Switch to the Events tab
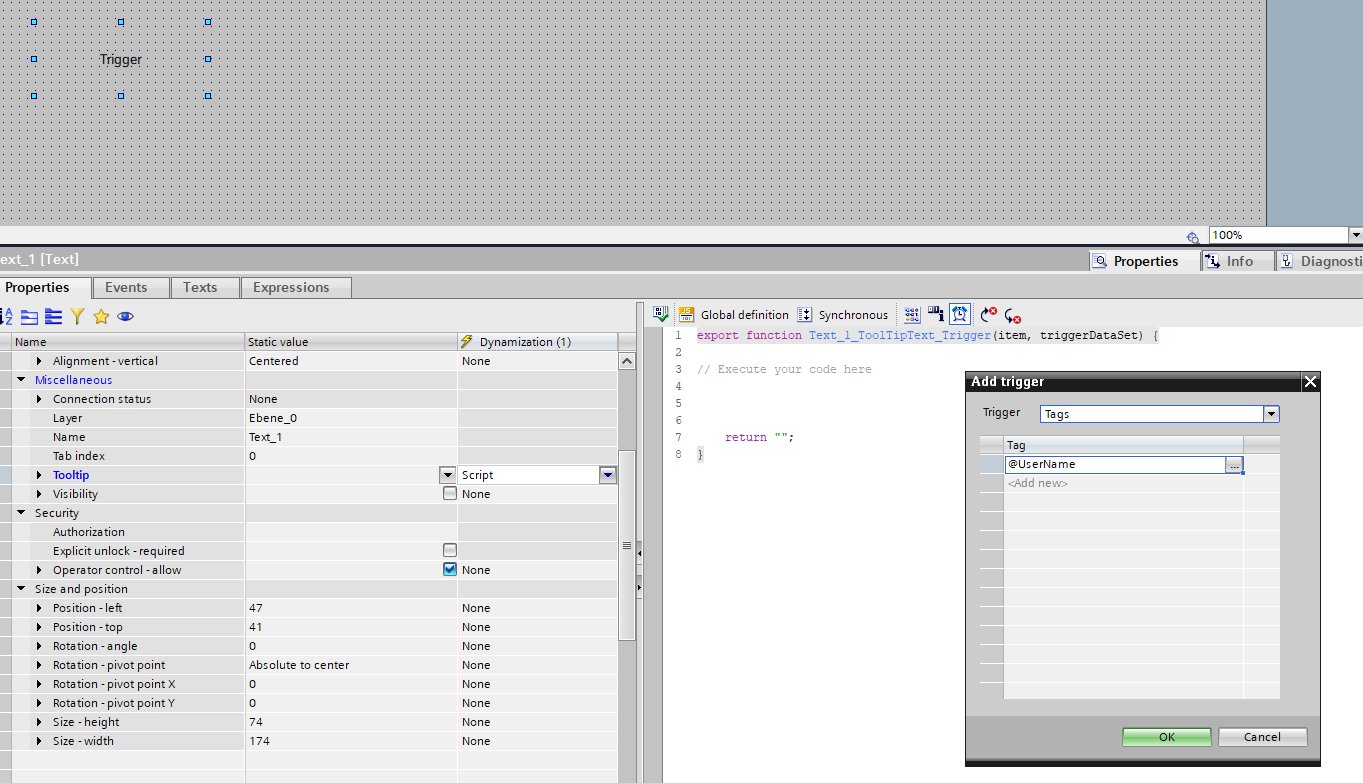Screen dimensions: 1363x783 pos(126,288)
